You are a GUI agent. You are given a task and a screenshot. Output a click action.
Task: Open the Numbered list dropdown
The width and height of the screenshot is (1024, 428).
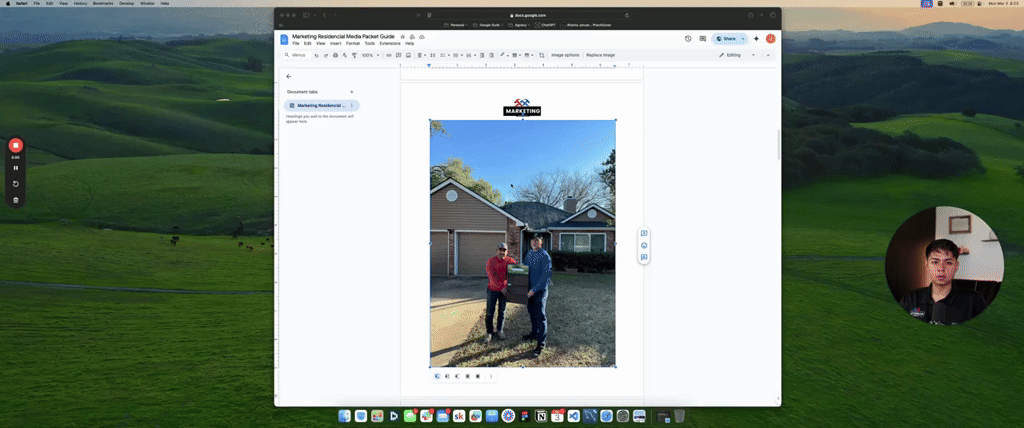pyautogui.click(x=471, y=55)
